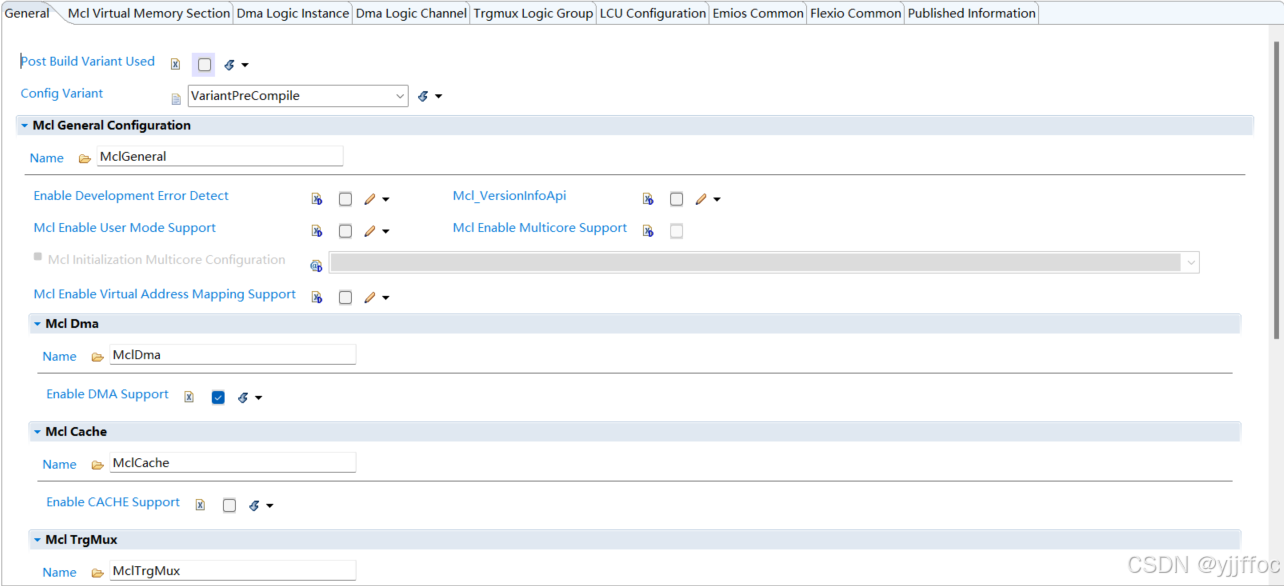Toggle Mcl Enable Multicore Support checkbox
The width and height of the screenshot is (1284, 586).
point(676,231)
